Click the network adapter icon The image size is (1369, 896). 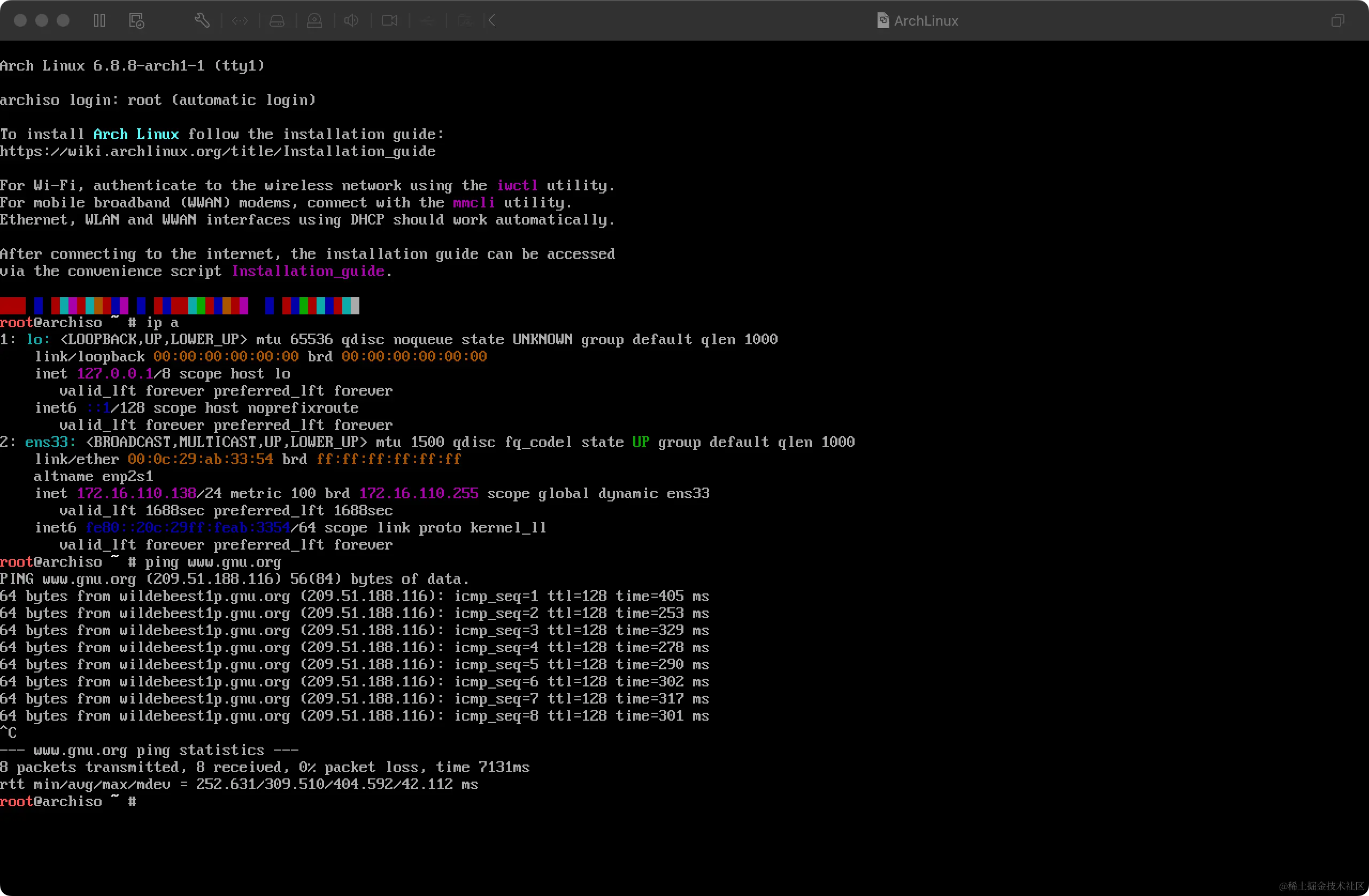pyautogui.click(x=240, y=21)
